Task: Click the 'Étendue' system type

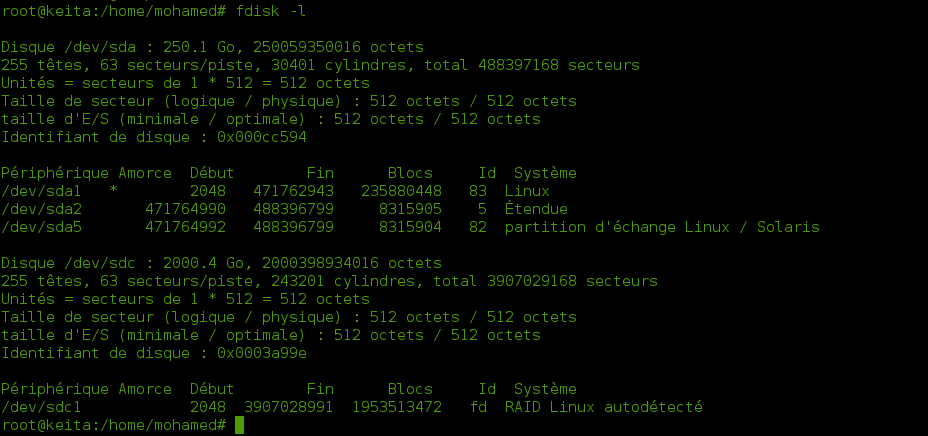Action: coord(536,209)
